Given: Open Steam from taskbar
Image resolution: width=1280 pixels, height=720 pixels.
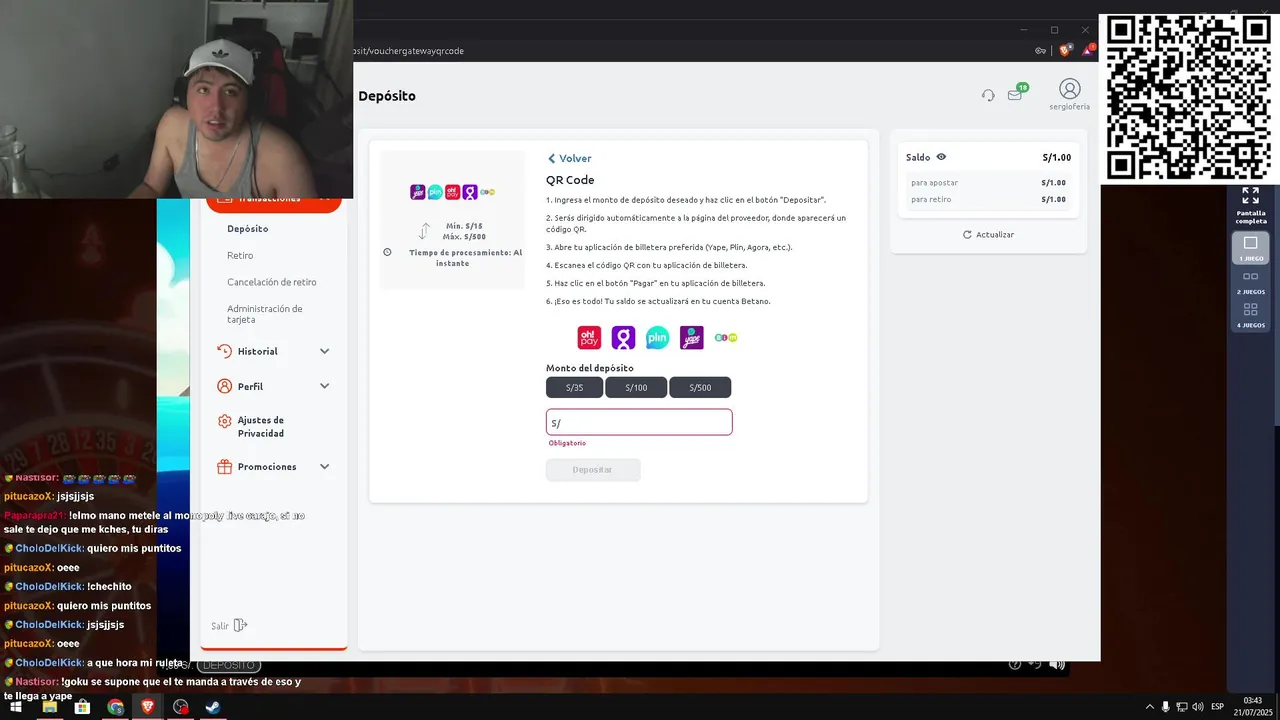Looking at the screenshot, I should [213, 707].
